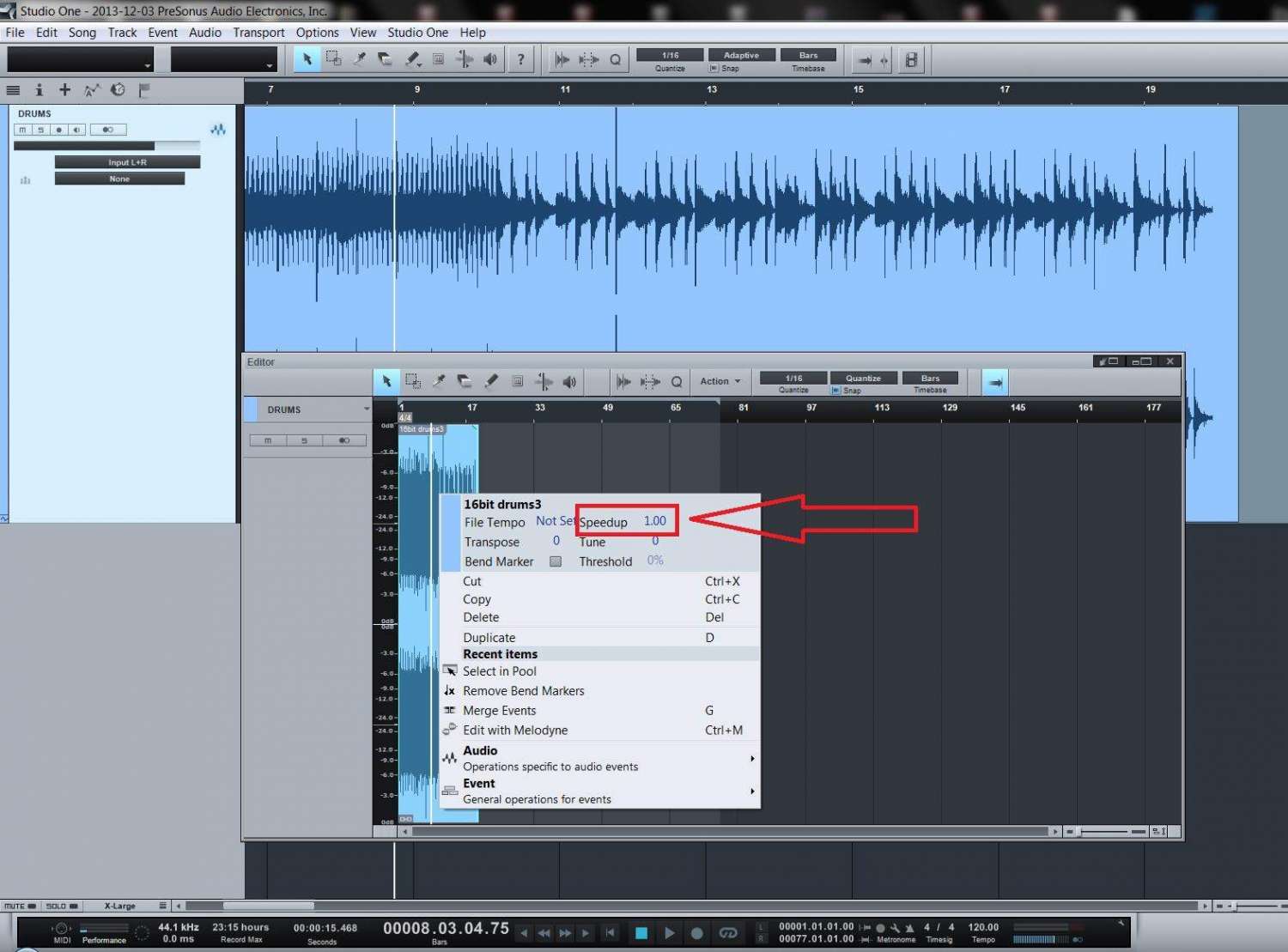Screen dimensions: 1288x952
Task: Click the Input L+R button
Action: [x=127, y=162]
